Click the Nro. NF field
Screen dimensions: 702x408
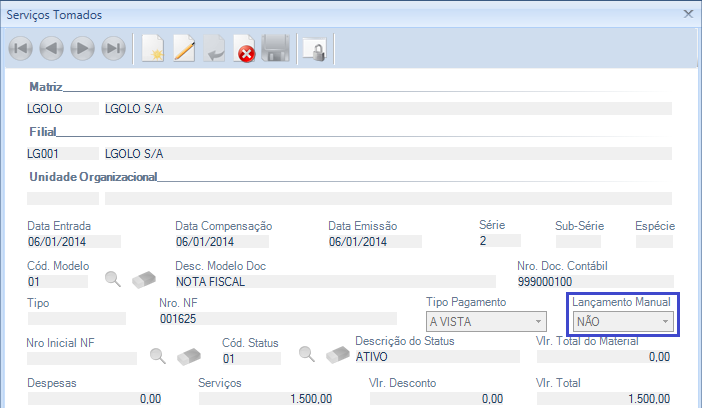tap(277, 319)
